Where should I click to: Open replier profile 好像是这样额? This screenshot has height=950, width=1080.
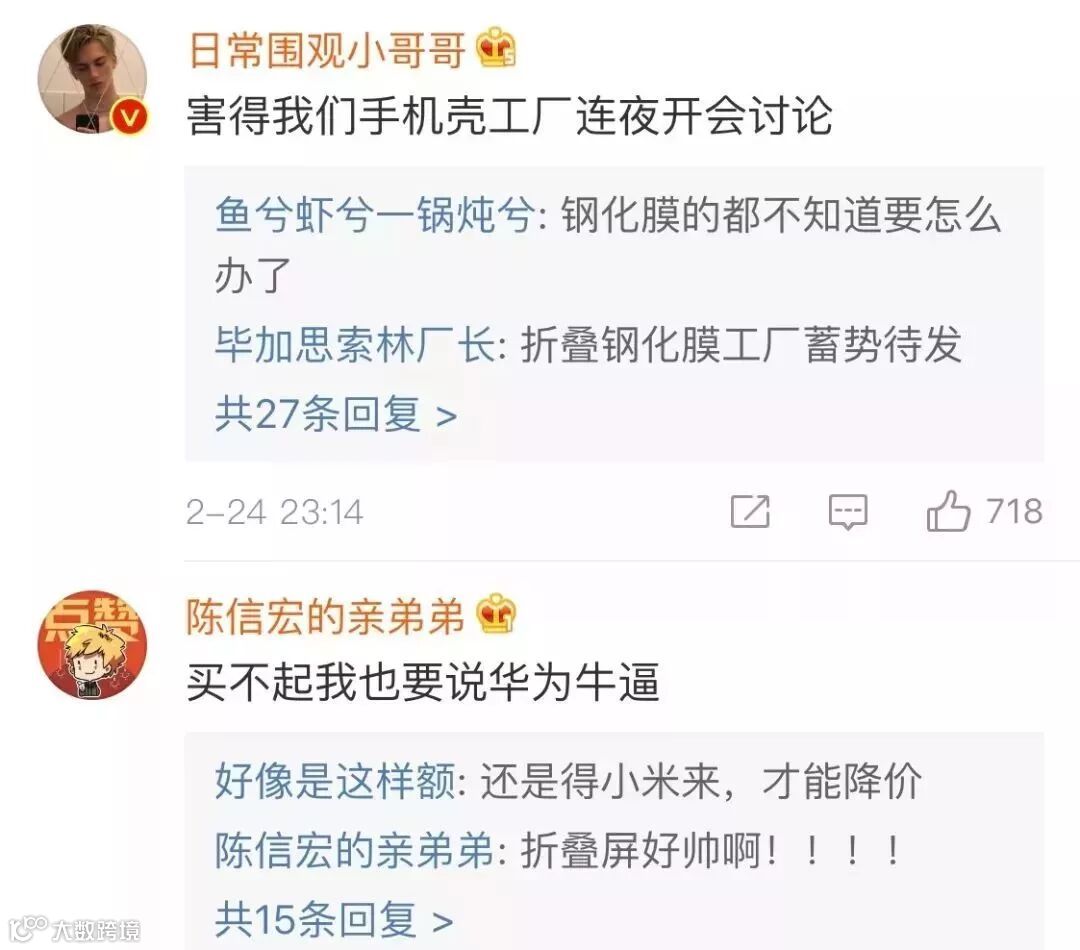[x=335, y=781]
